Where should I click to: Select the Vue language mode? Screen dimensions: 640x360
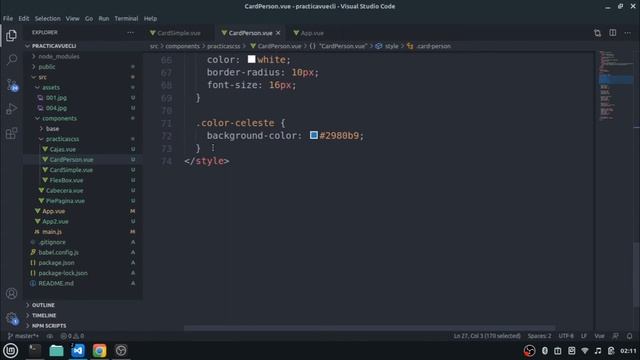click(x=599, y=336)
